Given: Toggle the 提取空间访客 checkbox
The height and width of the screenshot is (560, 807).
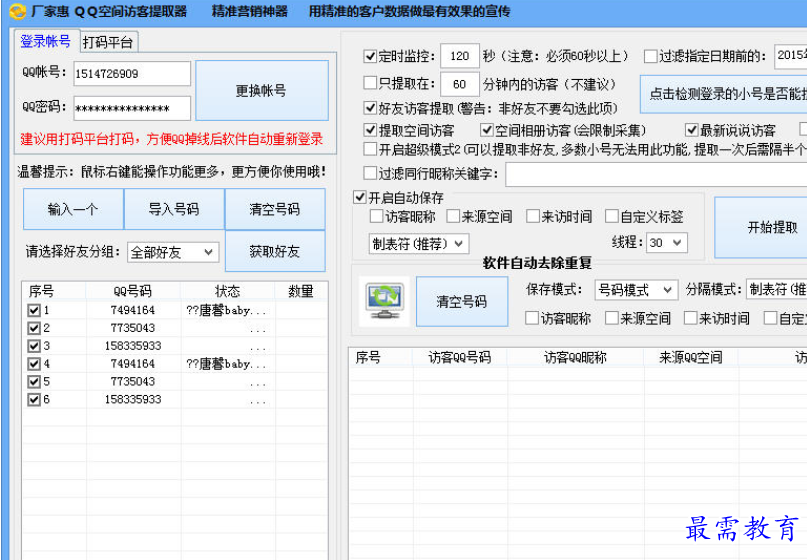Looking at the screenshot, I should coord(370,130).
